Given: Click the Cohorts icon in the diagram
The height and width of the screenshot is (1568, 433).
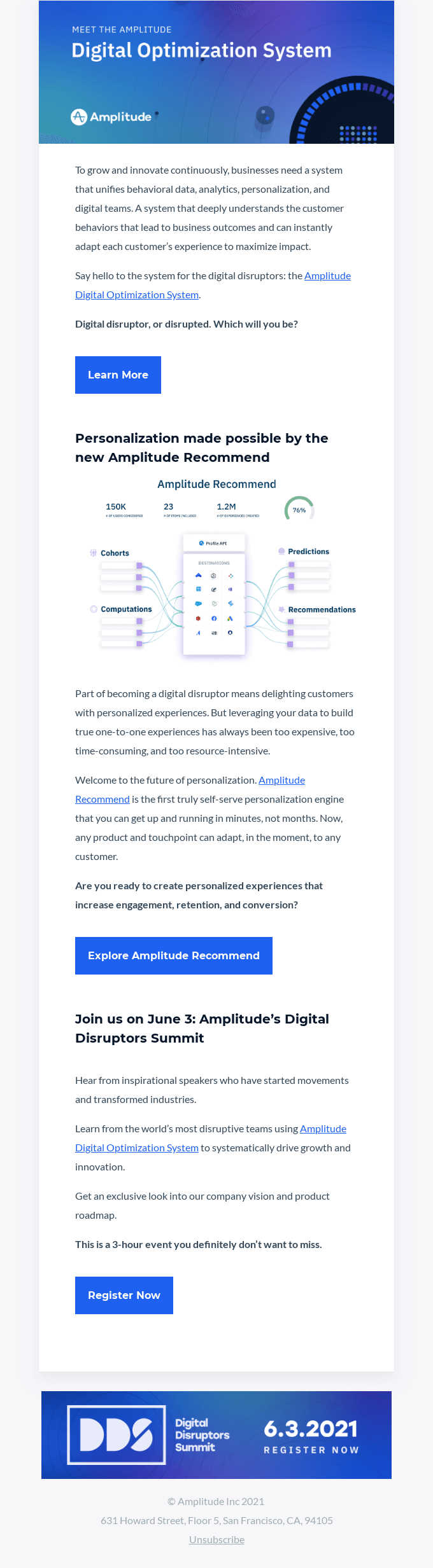Looking at the screenshot, I should pos(94,553).
